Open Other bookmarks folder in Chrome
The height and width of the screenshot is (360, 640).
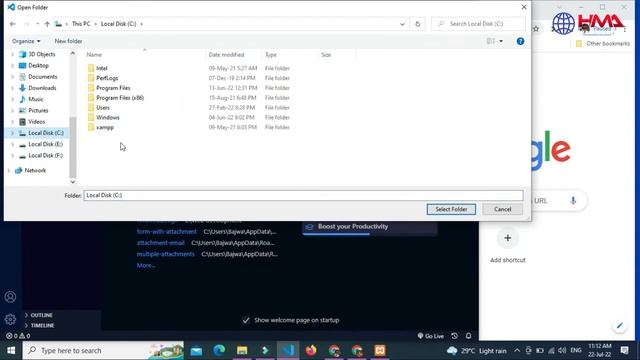click(x=602, y=43)
